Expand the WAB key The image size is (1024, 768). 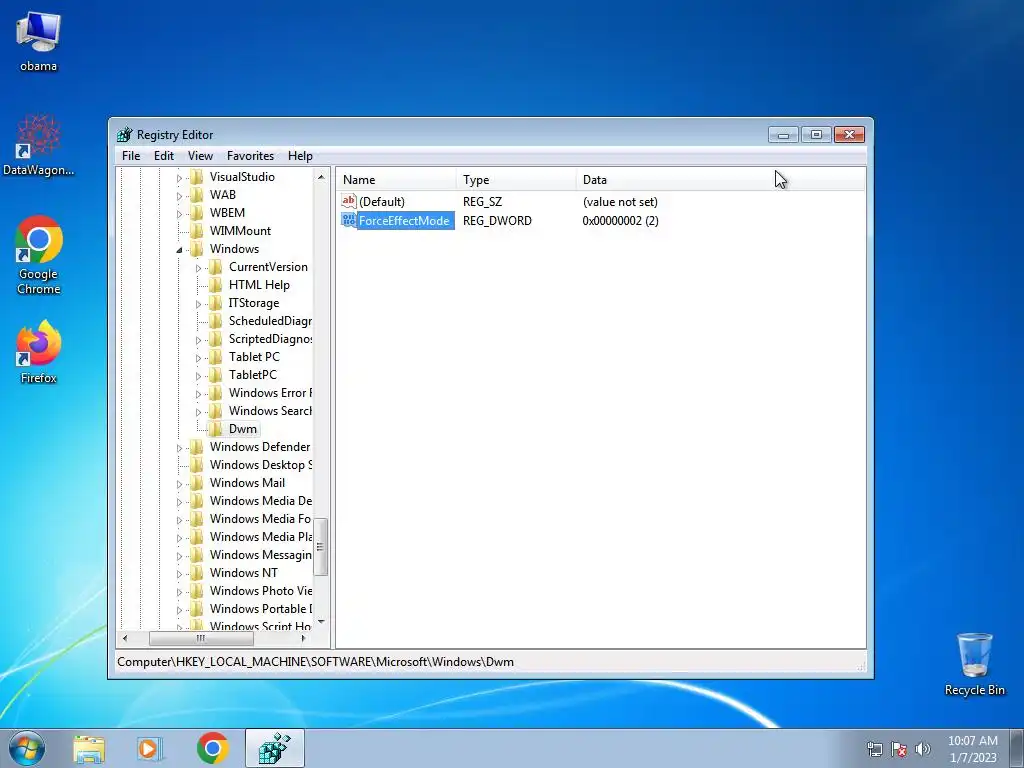coord(179,195)
